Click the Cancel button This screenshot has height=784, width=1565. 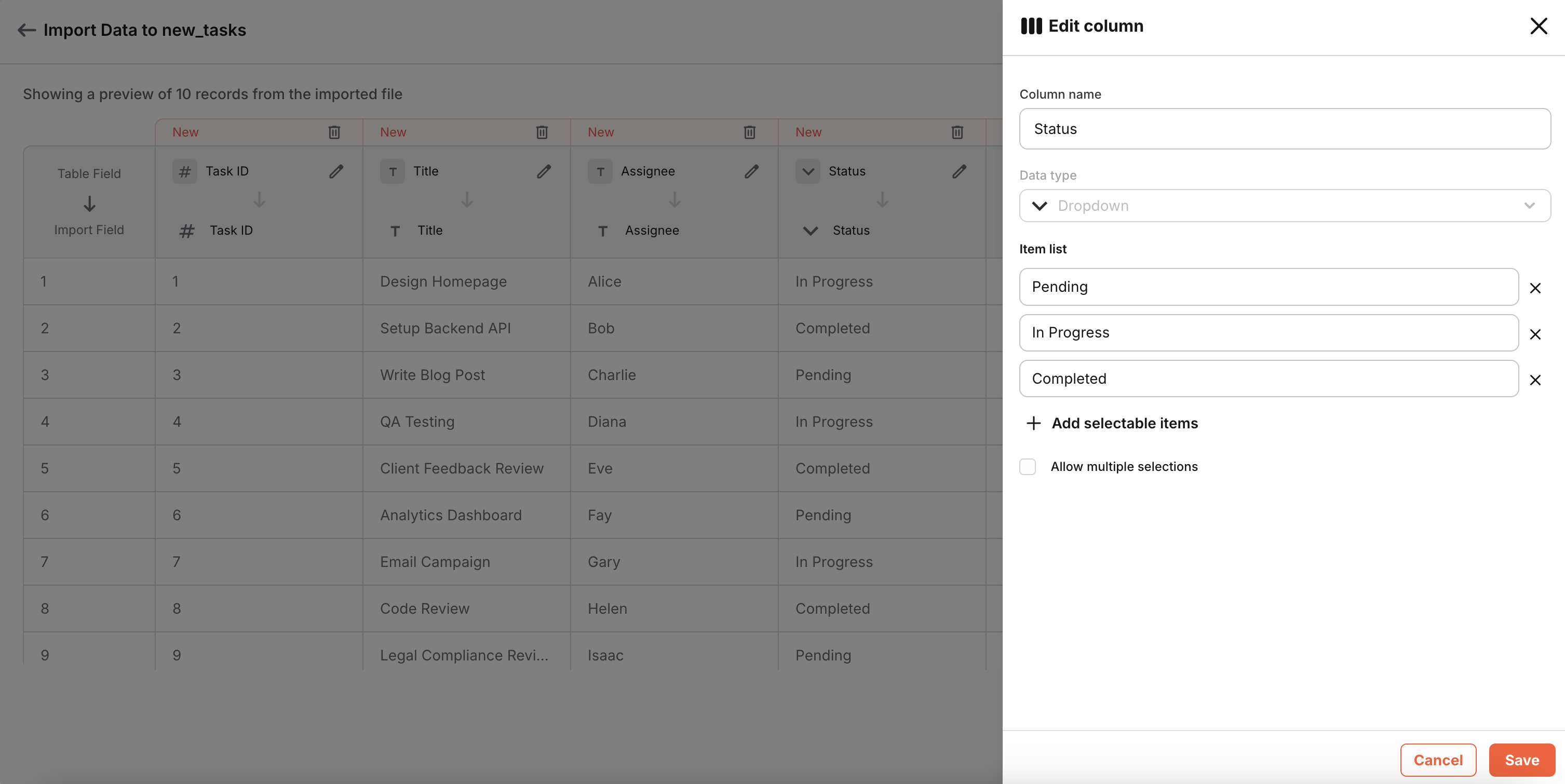pos(1438,760)
